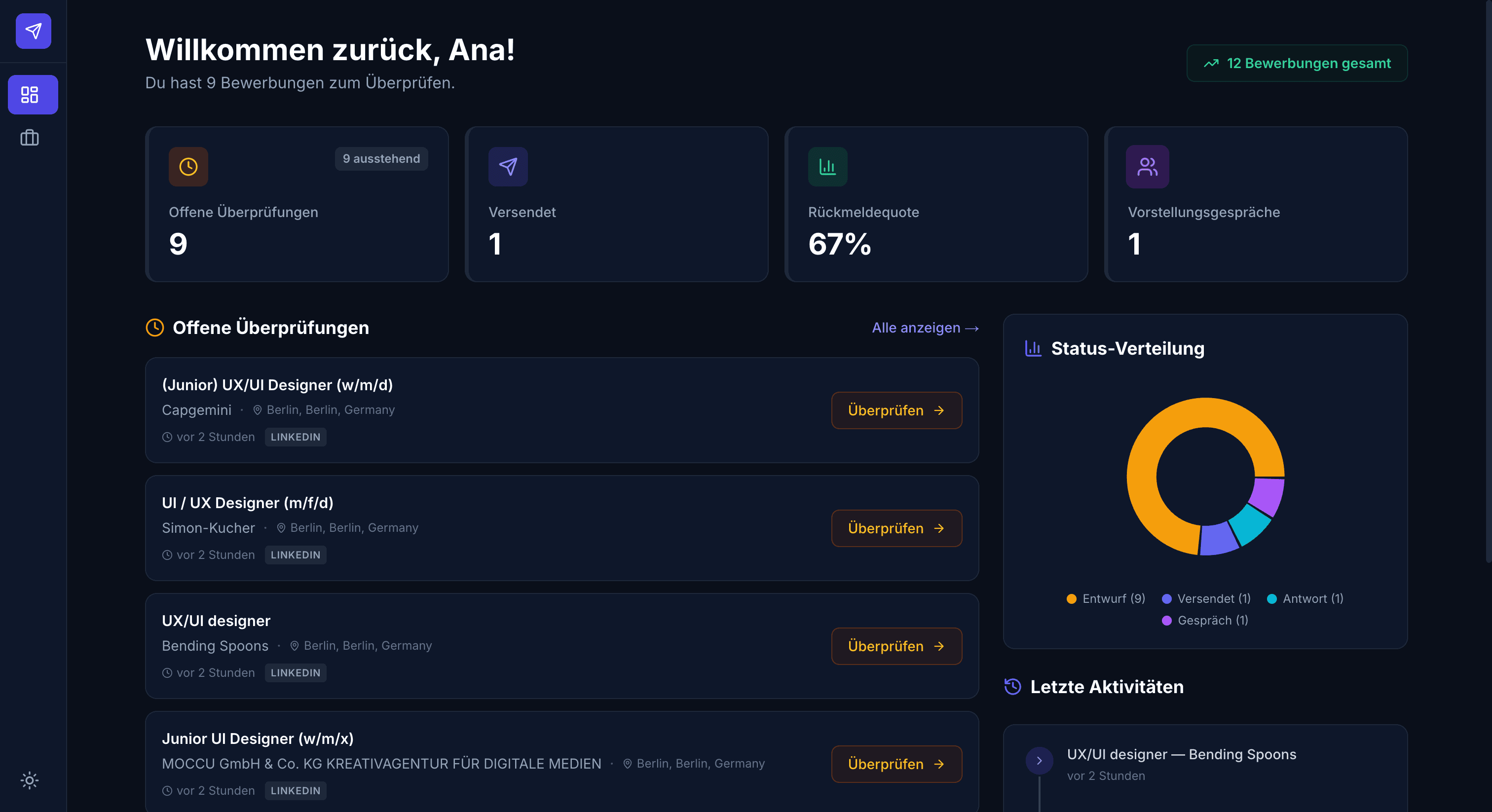
Task: Toggle the Gespräch (1) legend entry
Action: coord(1205,620)
